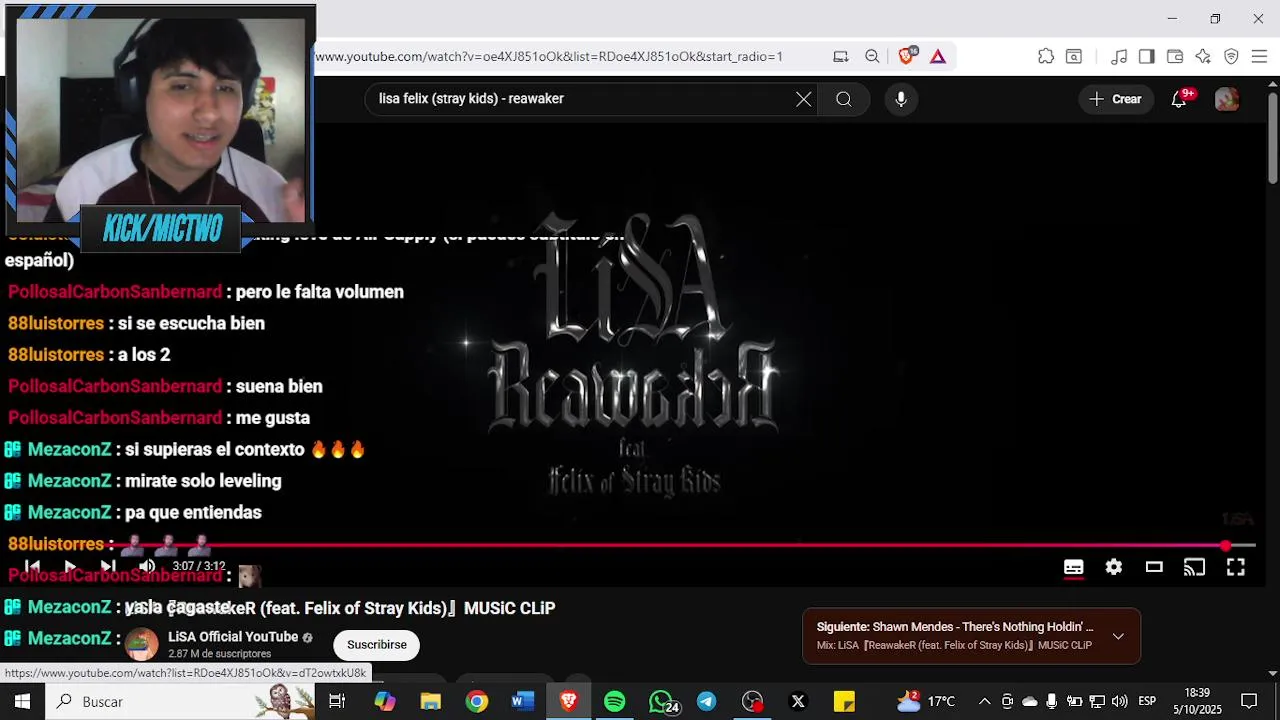The width and height of the screenshot is (1280, 720).
Task: Click the taskbar Buscar search box
Action: coord(180,702)
